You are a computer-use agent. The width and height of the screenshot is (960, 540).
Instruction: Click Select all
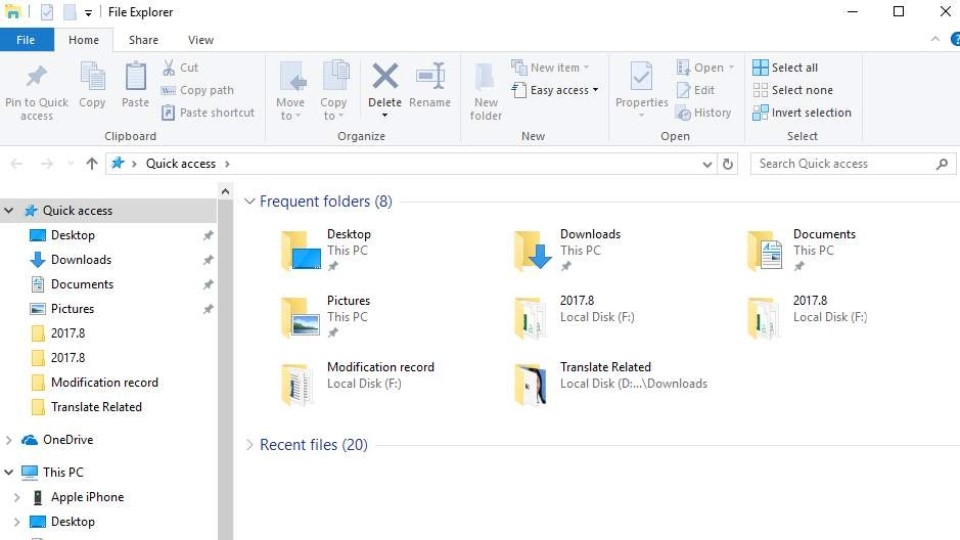pos(786,67)
